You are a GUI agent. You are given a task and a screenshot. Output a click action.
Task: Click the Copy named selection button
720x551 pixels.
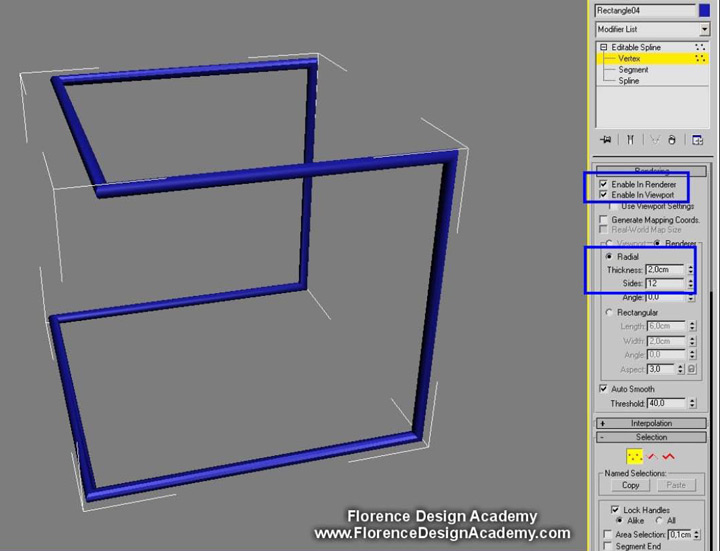click(x=630, y=485)
